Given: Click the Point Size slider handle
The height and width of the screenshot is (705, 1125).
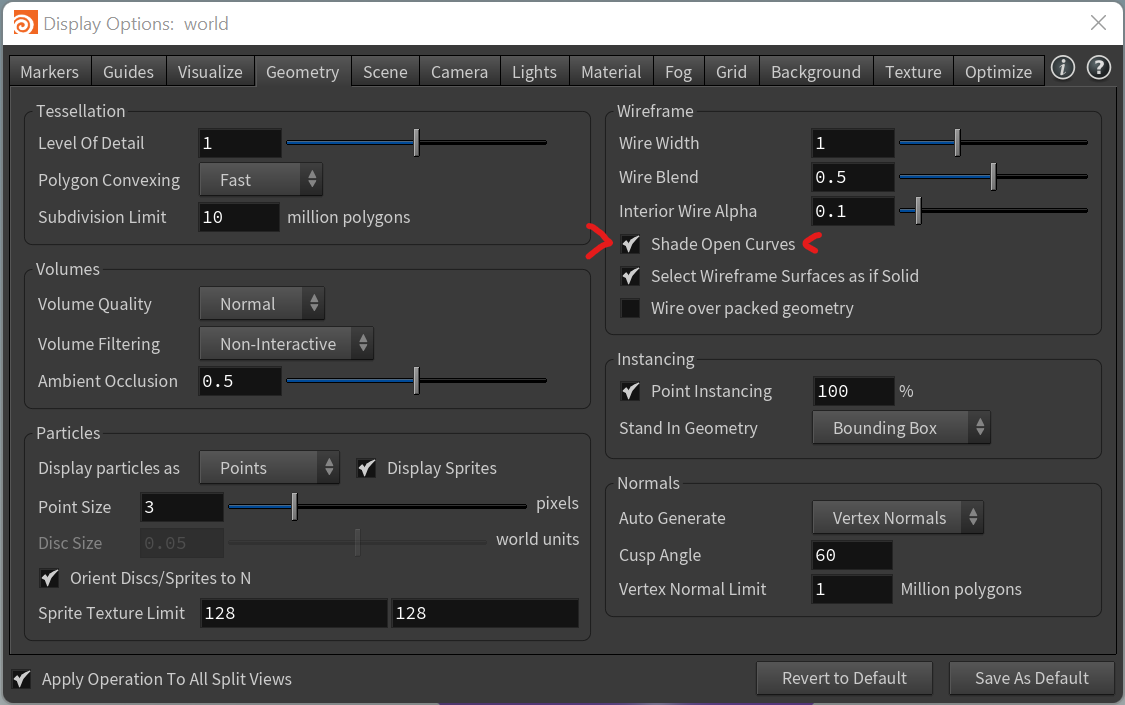Looking at the screenshot, I should coord(294,506).
